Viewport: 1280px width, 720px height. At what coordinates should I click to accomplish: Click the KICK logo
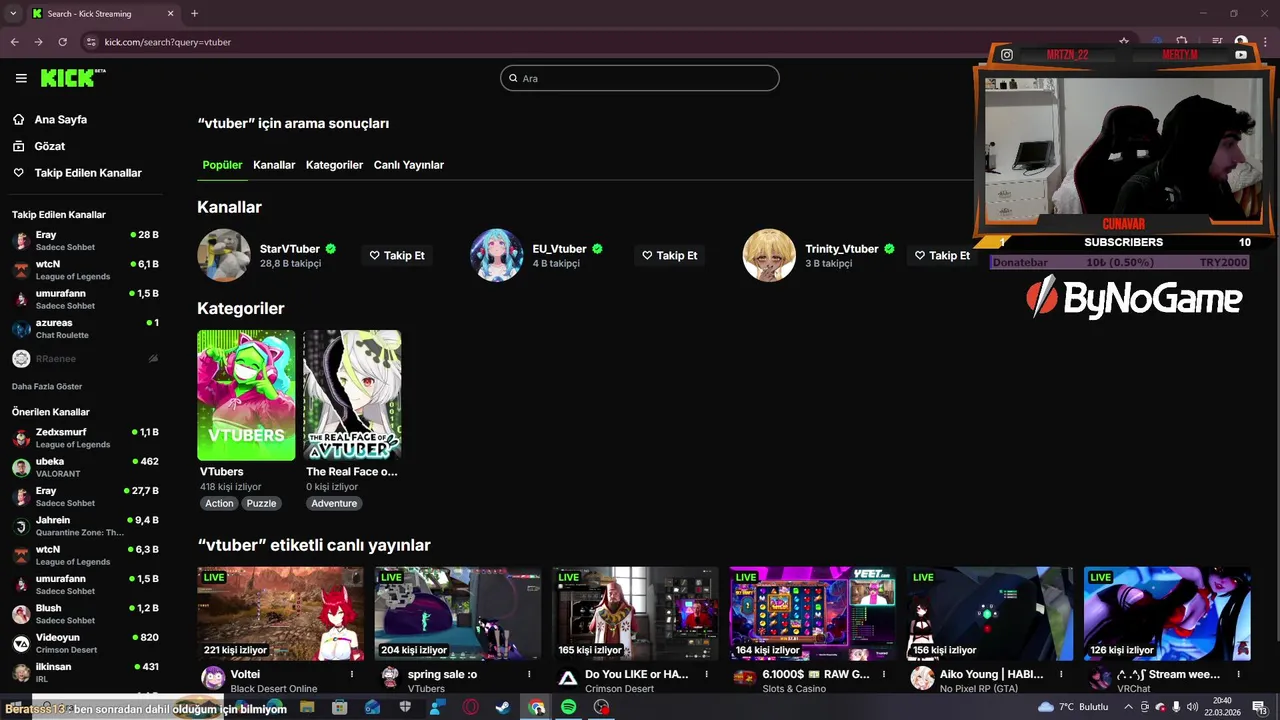(72, 78)
